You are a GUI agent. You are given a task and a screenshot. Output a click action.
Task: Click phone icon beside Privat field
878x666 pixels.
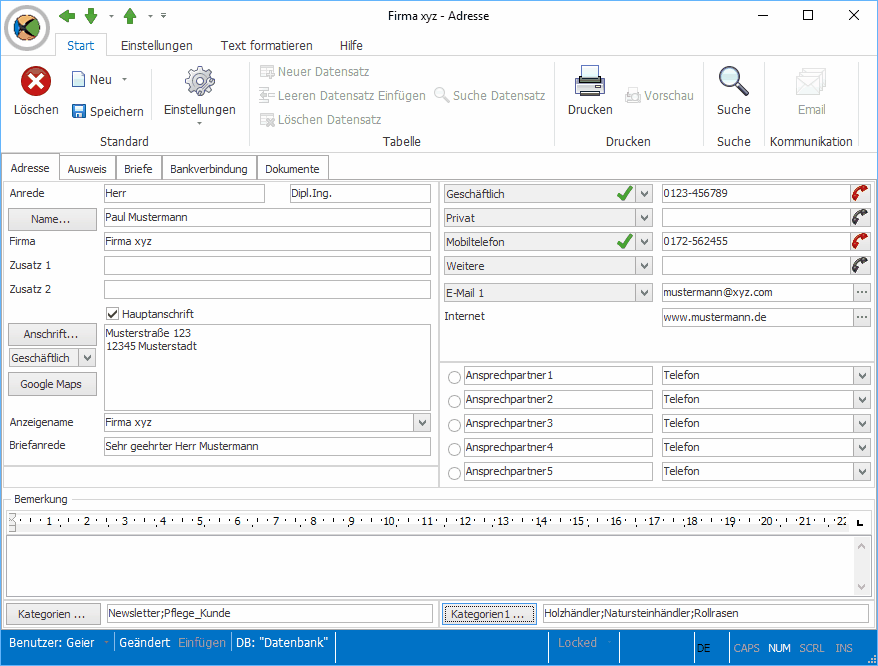tap(860, 217)
